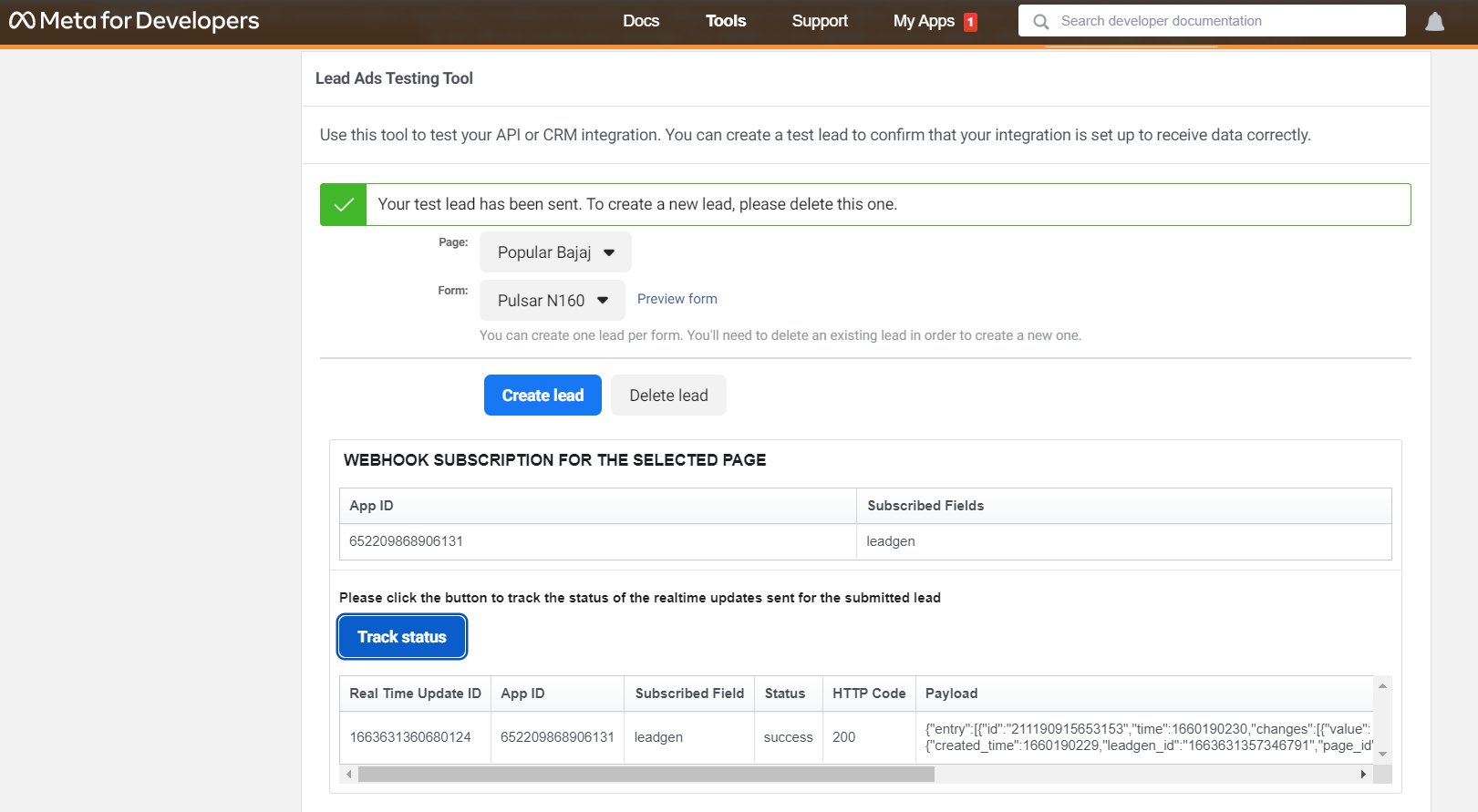Click the My Apps notification badge
Viewport: 1478px width, 812px height.
click(971, 22)
